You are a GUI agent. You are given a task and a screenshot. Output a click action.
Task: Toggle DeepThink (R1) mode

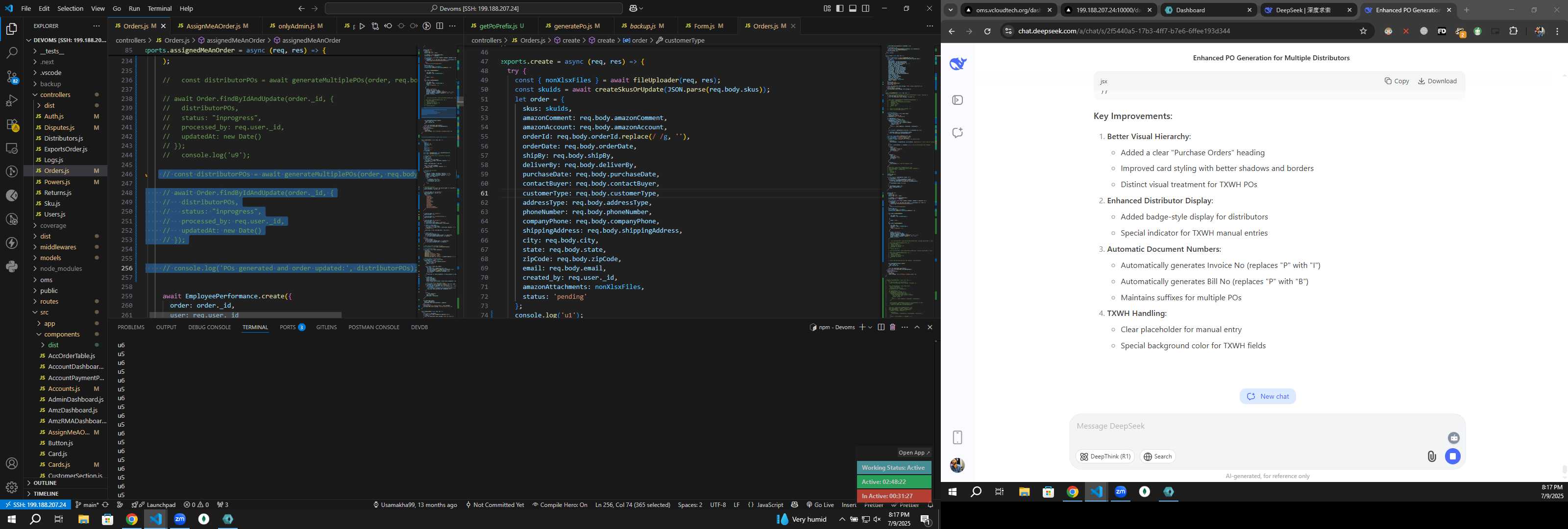click(x=1105, y=457)
